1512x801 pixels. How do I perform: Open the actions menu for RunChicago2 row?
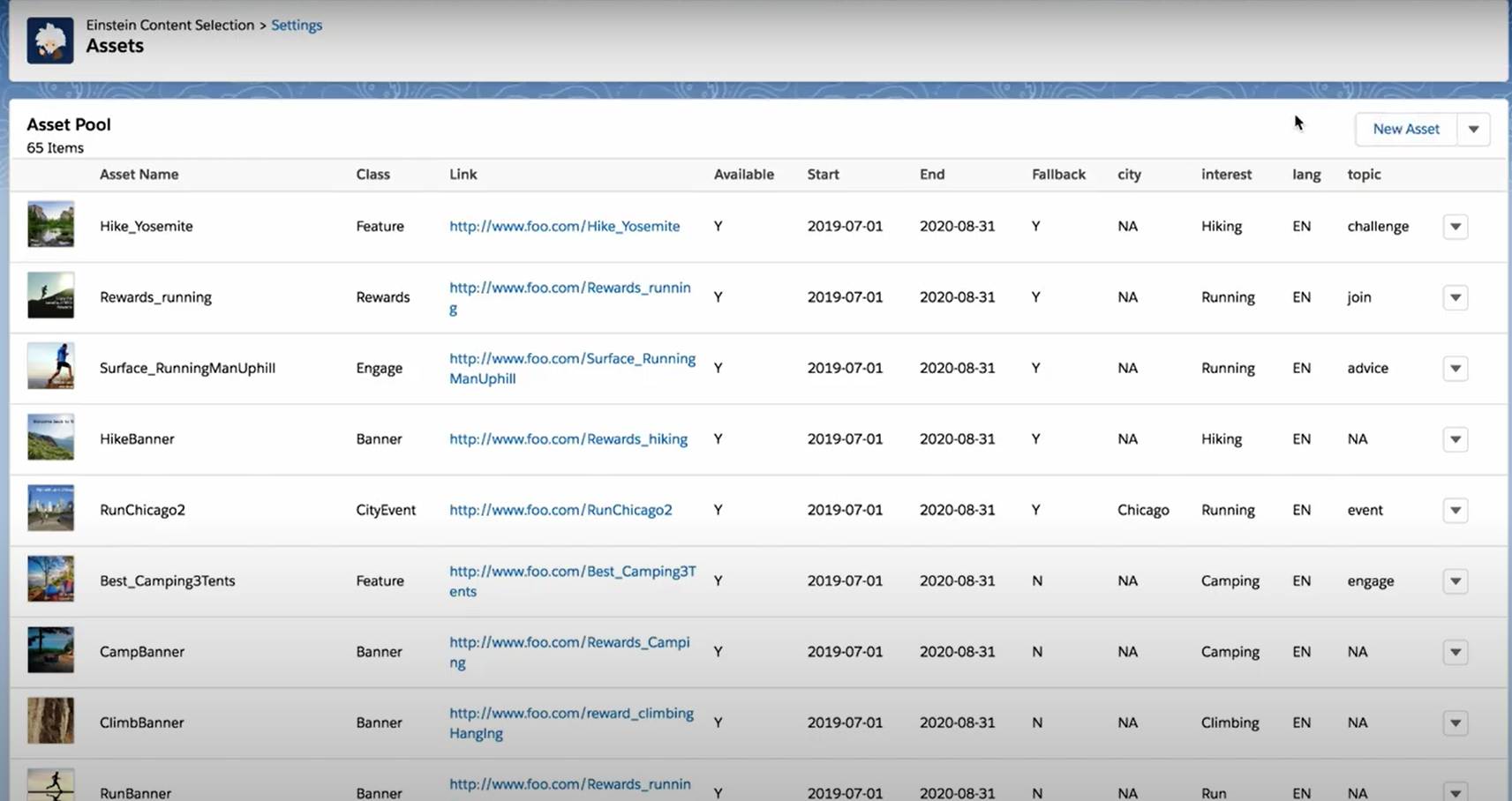(1455, 510)
